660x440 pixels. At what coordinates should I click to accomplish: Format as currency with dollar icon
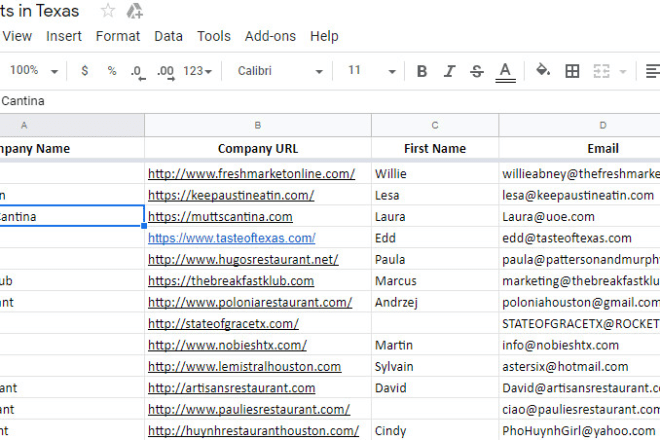(x=85, y=70)
